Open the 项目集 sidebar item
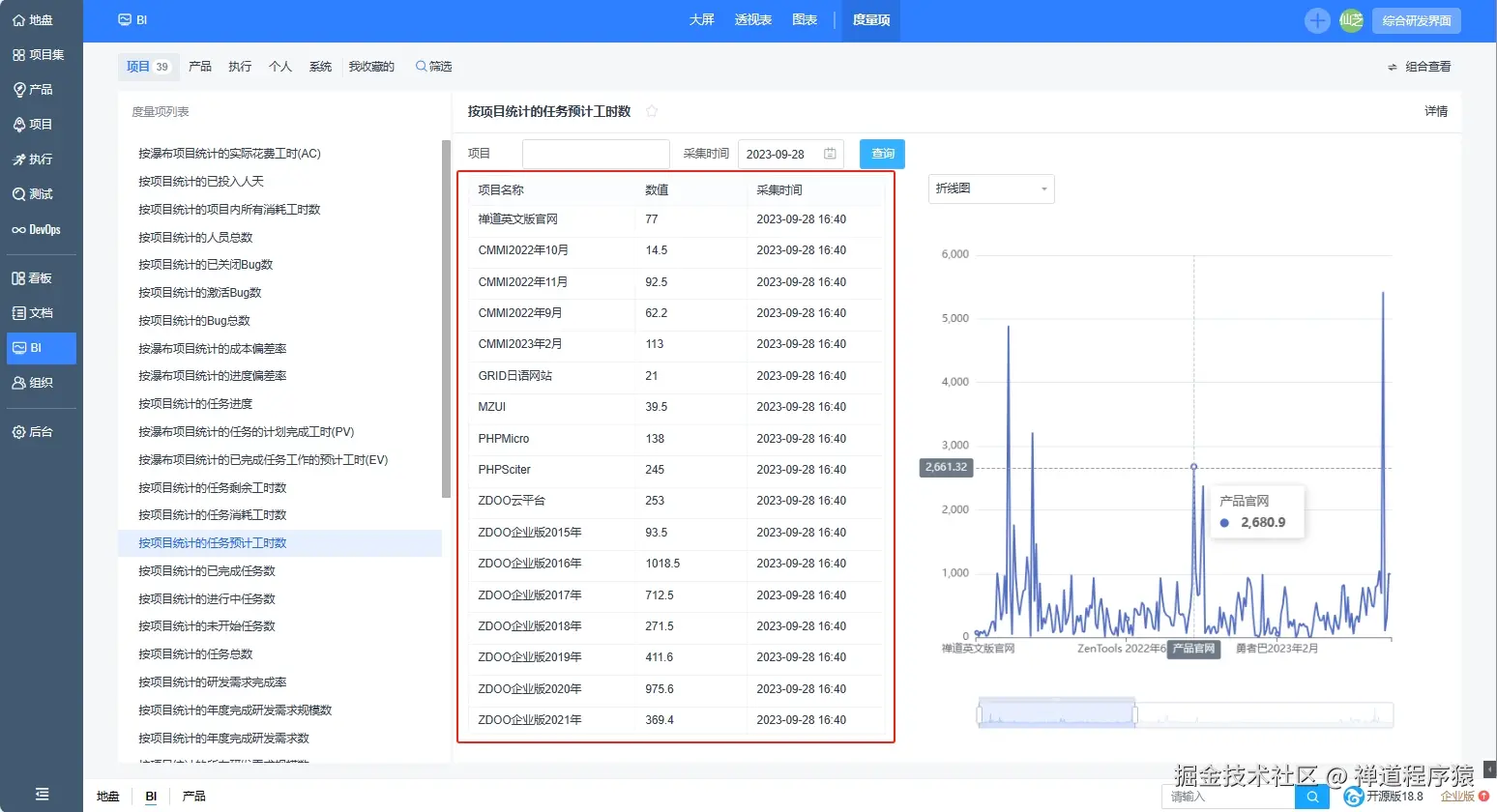 coord(38,54)
